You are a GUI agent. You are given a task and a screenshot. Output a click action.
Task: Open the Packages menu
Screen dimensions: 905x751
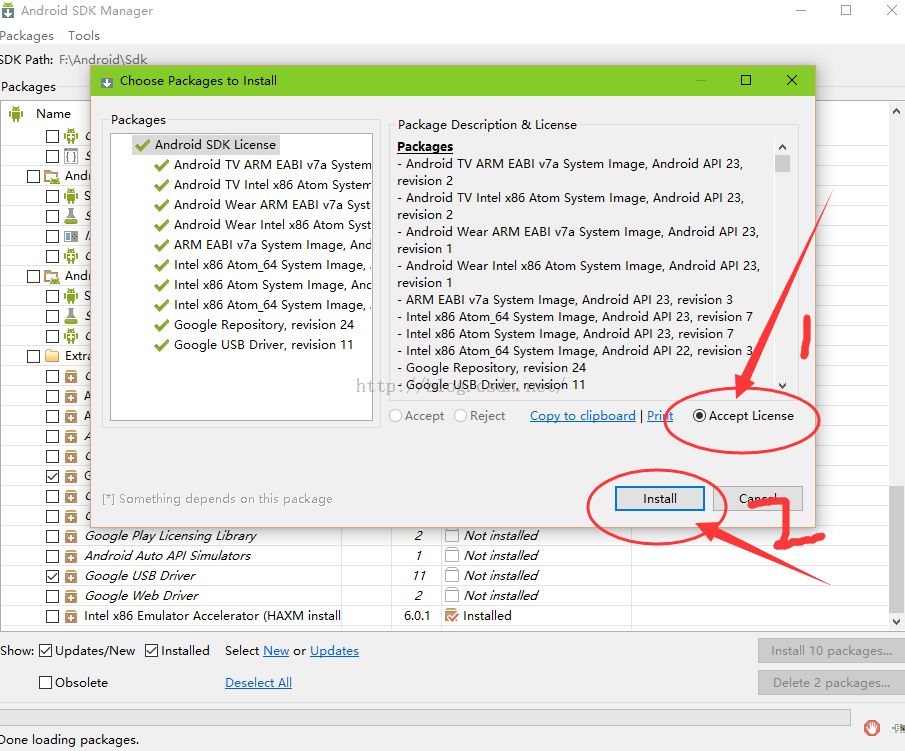[27, 36]
